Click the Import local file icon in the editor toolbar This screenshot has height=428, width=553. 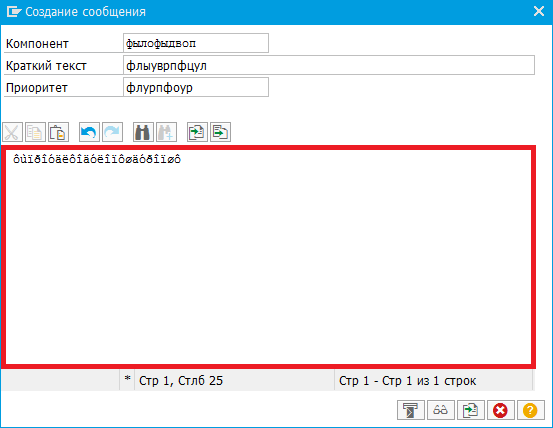click(197, 132)
